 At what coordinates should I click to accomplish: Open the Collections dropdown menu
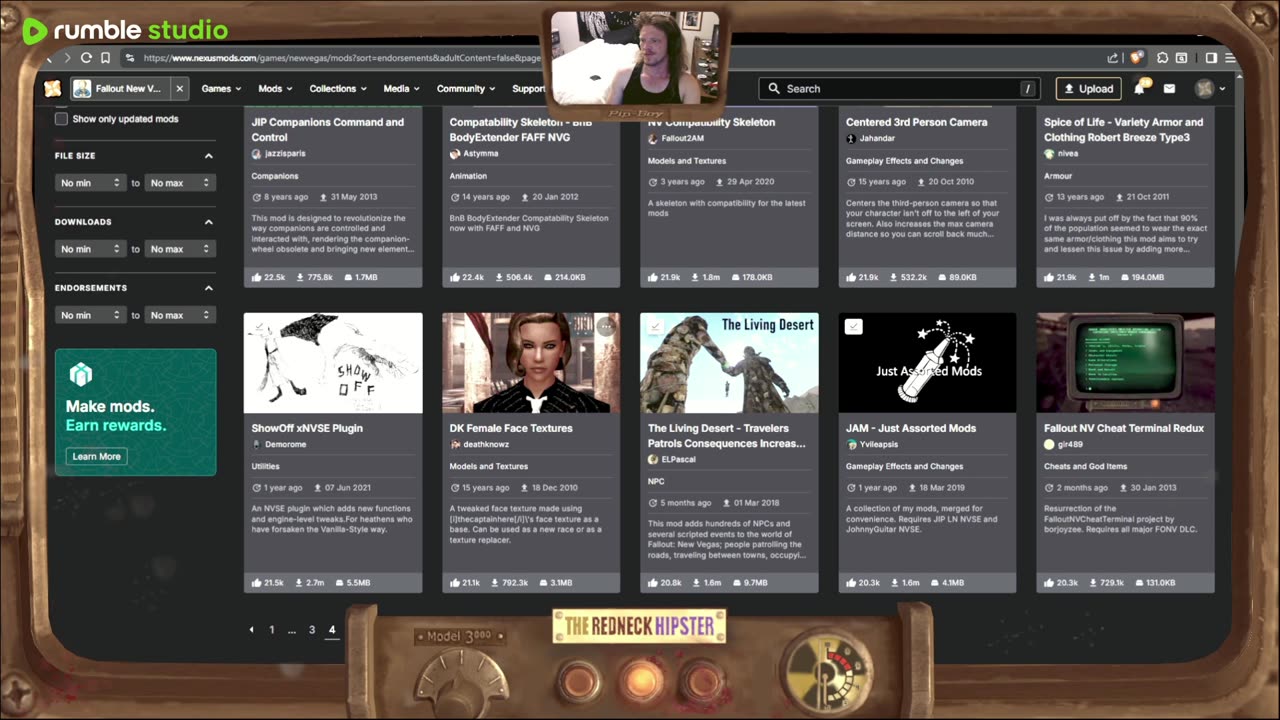click(x=338, y=88)
